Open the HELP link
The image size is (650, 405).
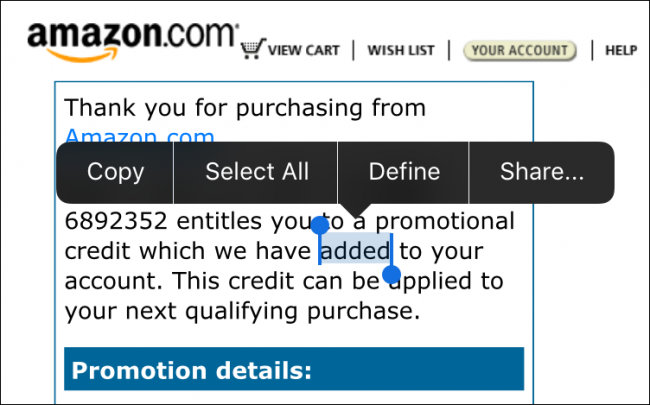tap(621, 50)
